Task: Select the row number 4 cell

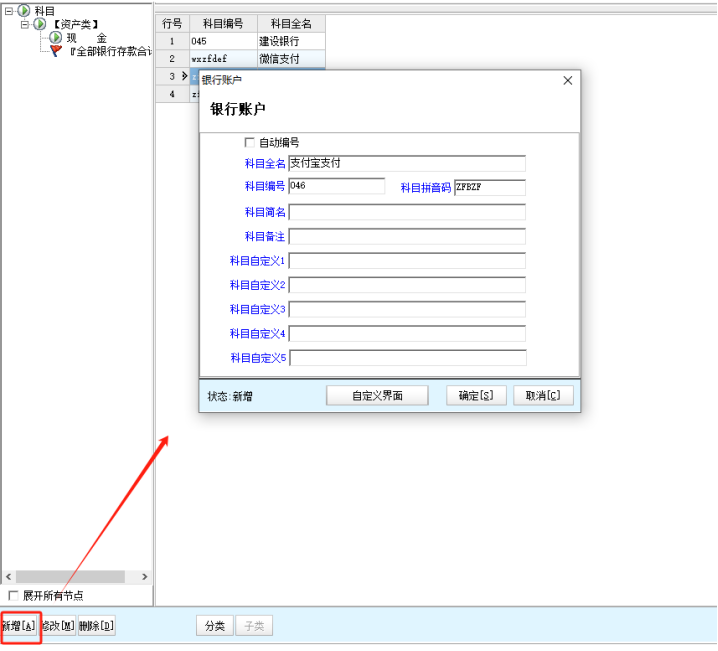Action: click(x=172, y=94)
